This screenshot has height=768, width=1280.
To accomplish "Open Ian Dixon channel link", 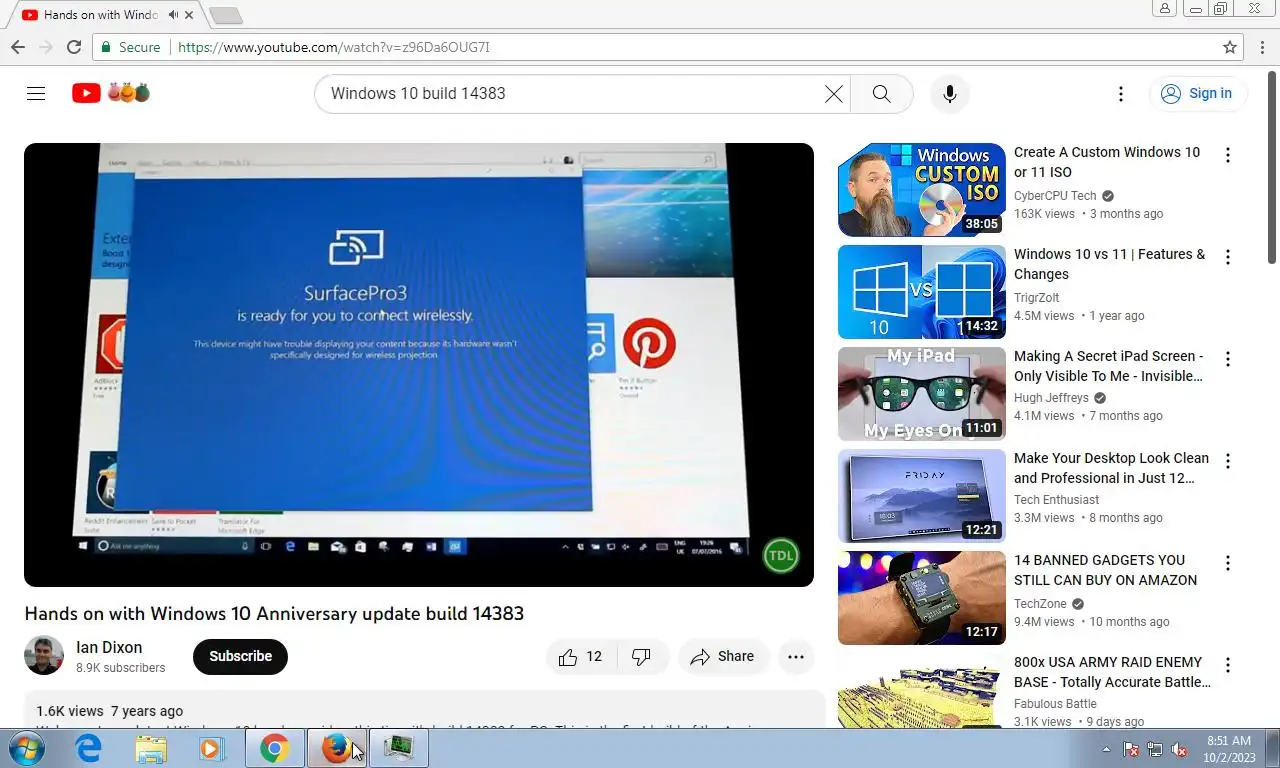I will tap(109, 647).
